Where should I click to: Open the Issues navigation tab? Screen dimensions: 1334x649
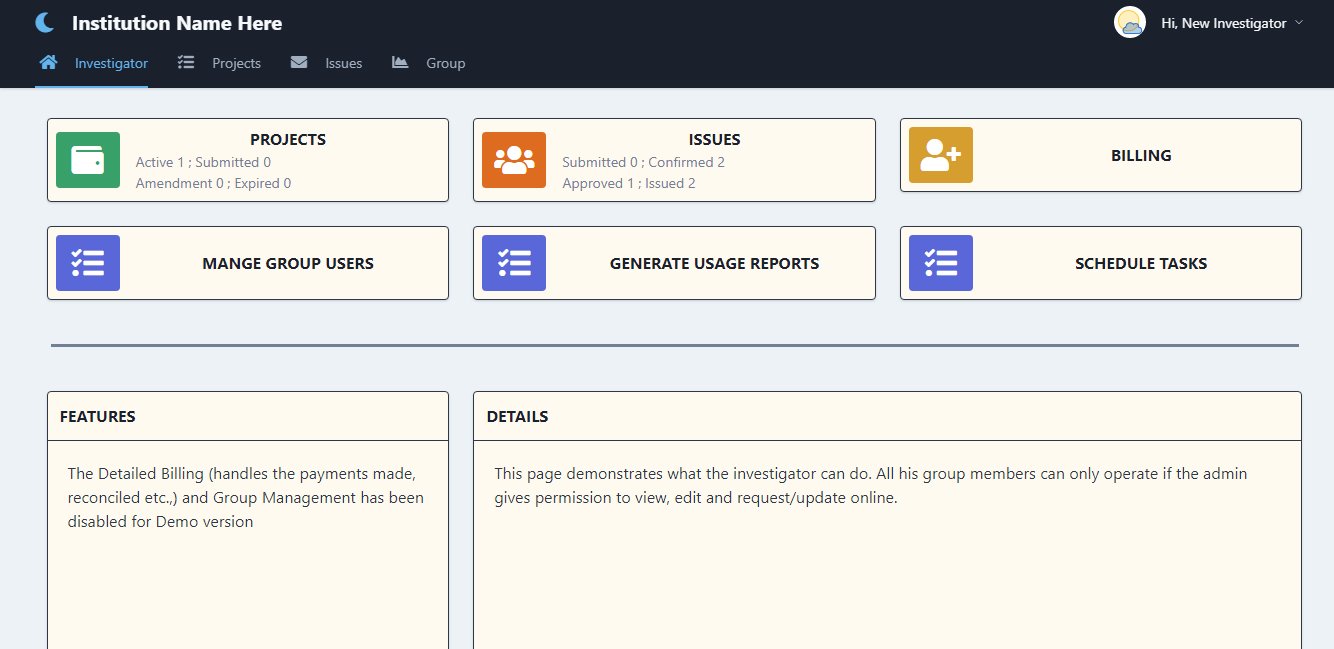[343, 63]
